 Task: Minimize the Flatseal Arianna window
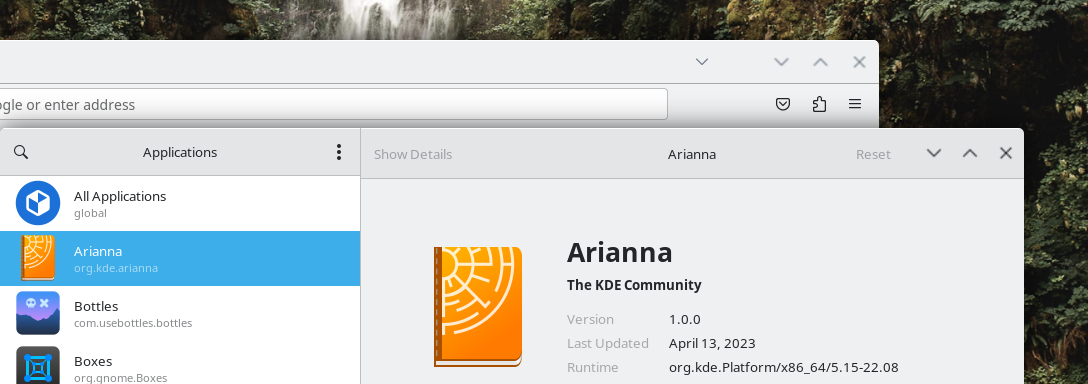(934, 153)
